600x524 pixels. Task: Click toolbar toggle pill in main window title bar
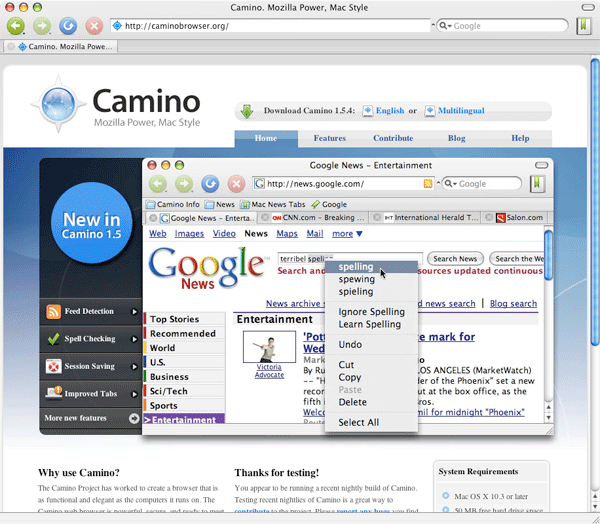587,7
